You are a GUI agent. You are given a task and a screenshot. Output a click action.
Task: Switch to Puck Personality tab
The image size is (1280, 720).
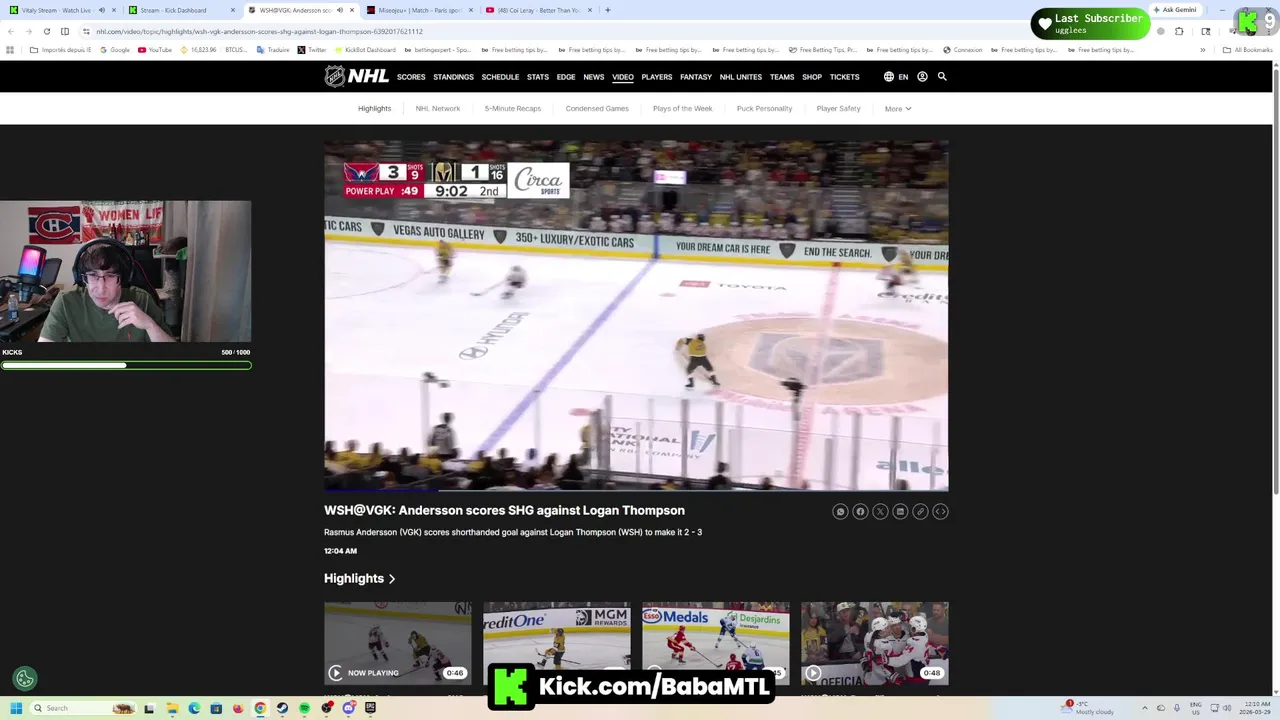coord(765,108)
